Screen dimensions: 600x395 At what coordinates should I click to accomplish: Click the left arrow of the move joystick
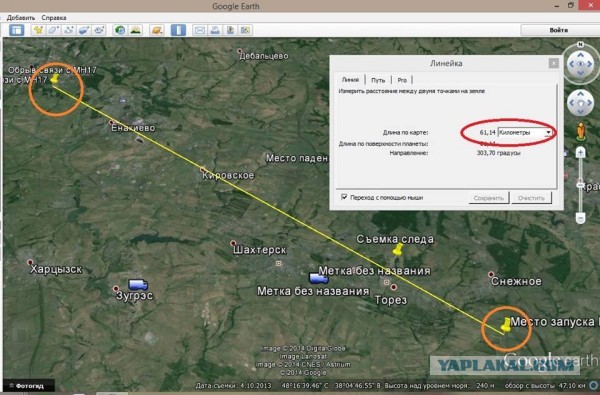pyautogui.click(x=572, y=103)
